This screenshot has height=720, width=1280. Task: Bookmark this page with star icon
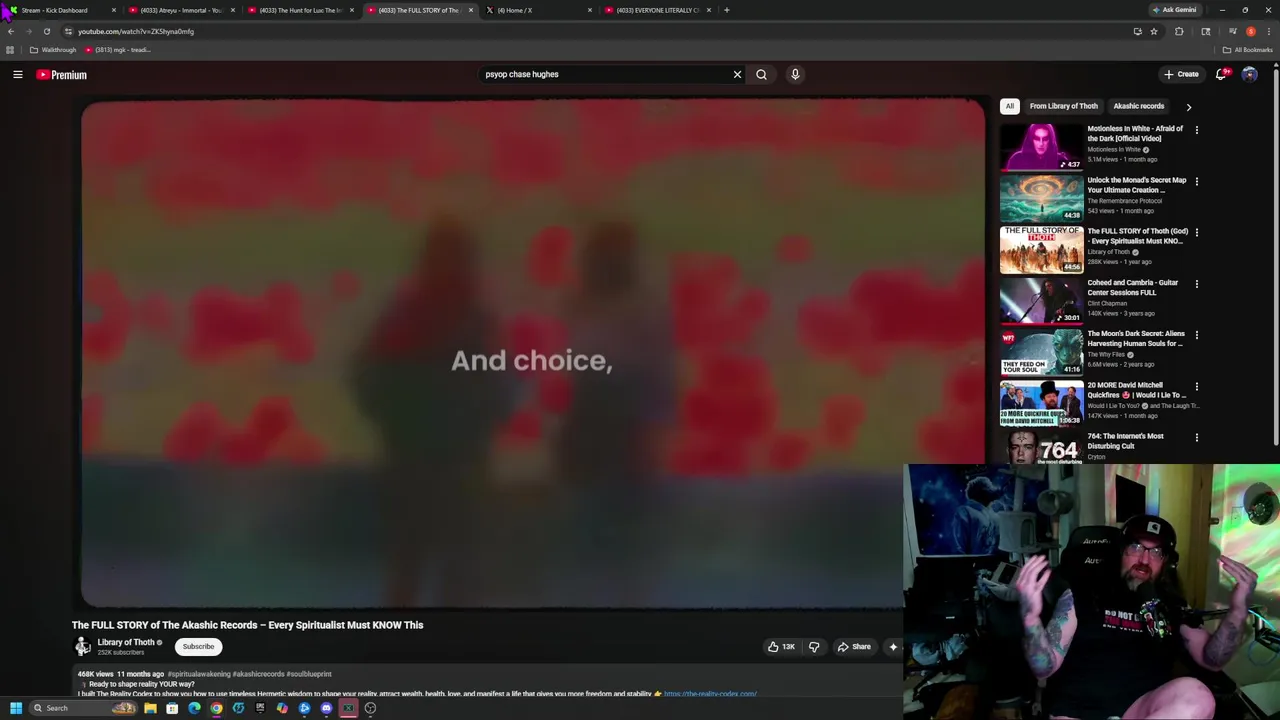[1153, 31]
